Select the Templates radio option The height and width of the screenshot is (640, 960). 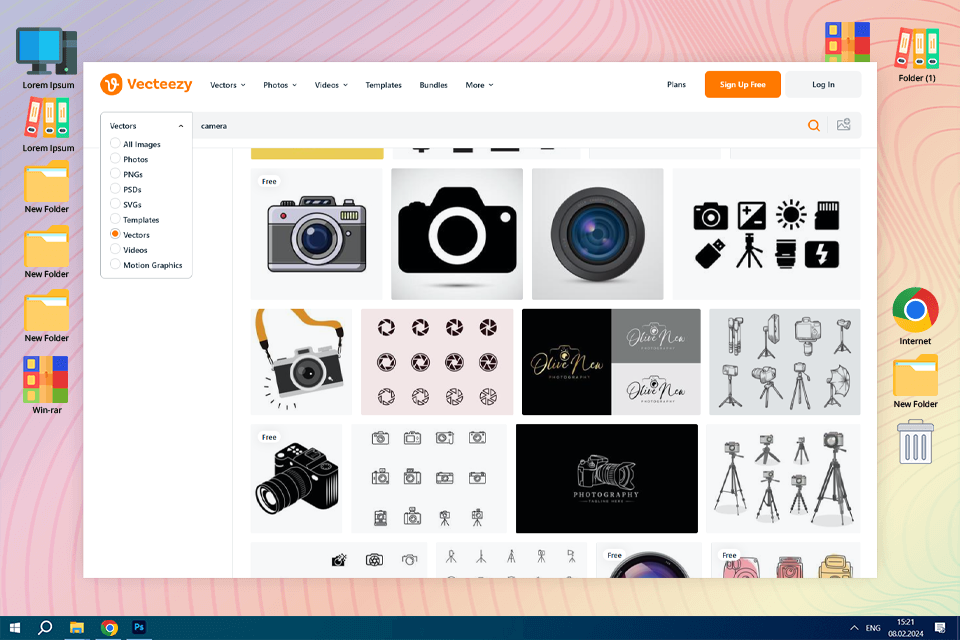click(x=135, y=220)
